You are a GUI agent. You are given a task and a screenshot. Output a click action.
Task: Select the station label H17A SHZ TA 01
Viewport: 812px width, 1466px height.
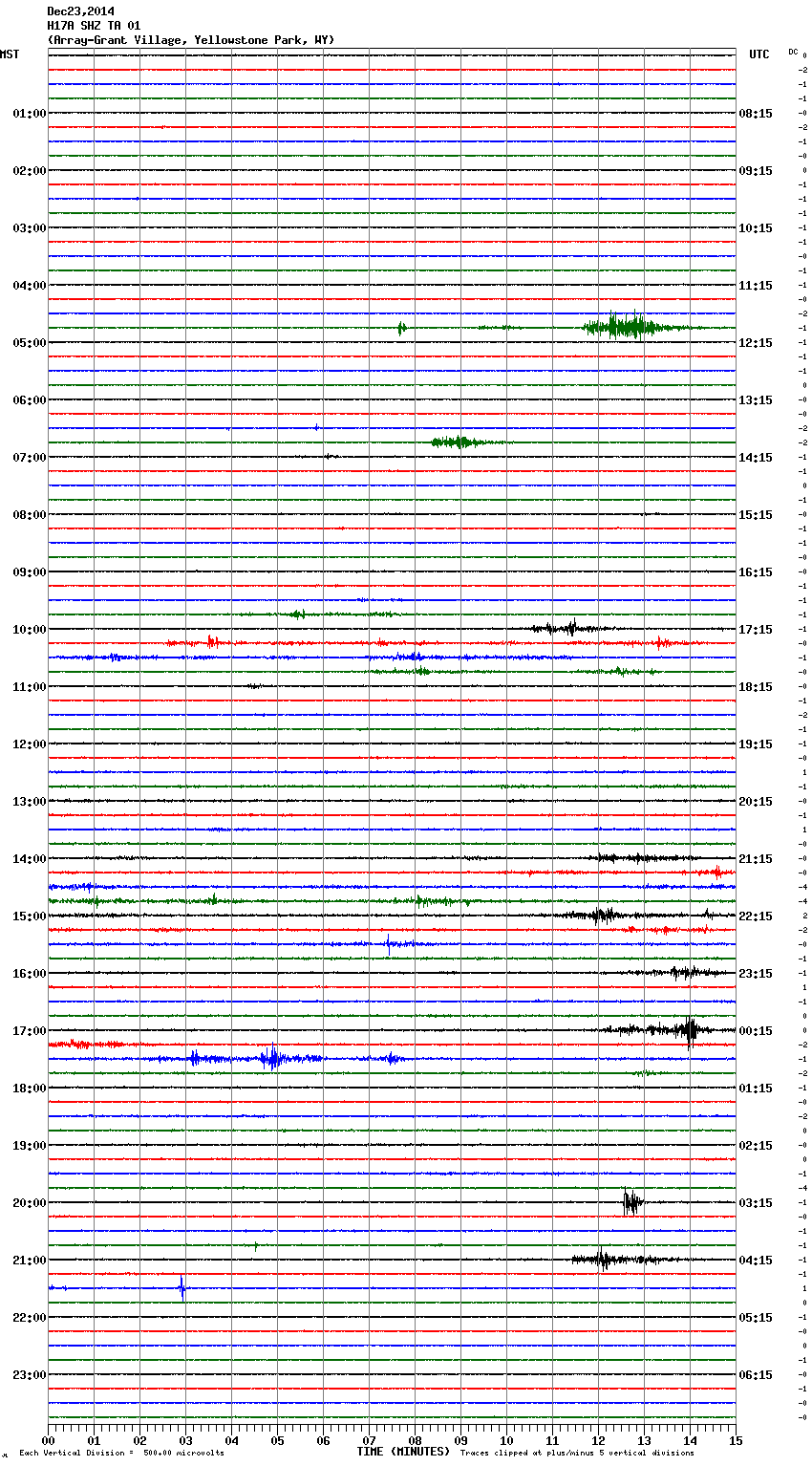point(94,26)
